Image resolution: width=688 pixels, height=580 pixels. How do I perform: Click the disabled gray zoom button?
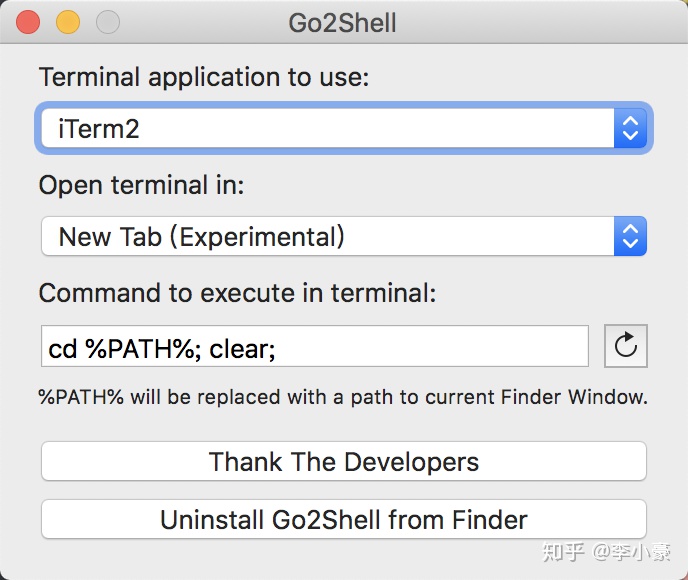coord(106,22)
